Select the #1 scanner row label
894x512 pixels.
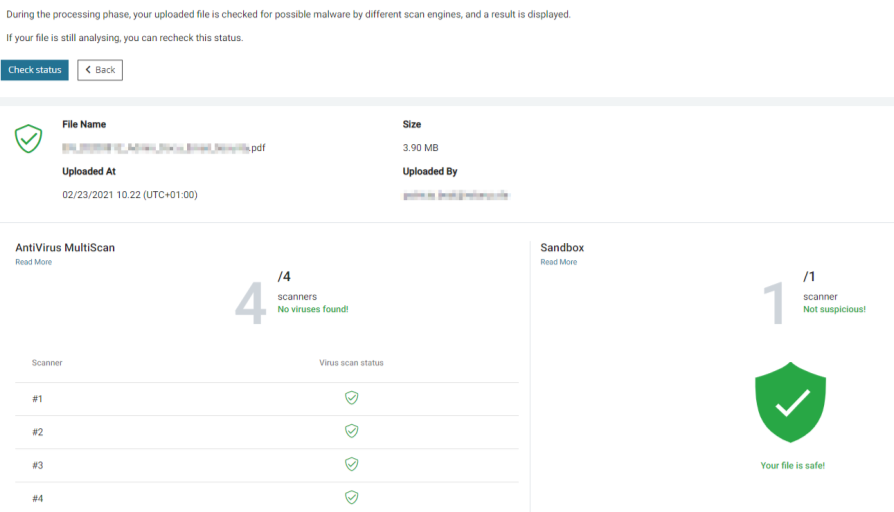38,399
